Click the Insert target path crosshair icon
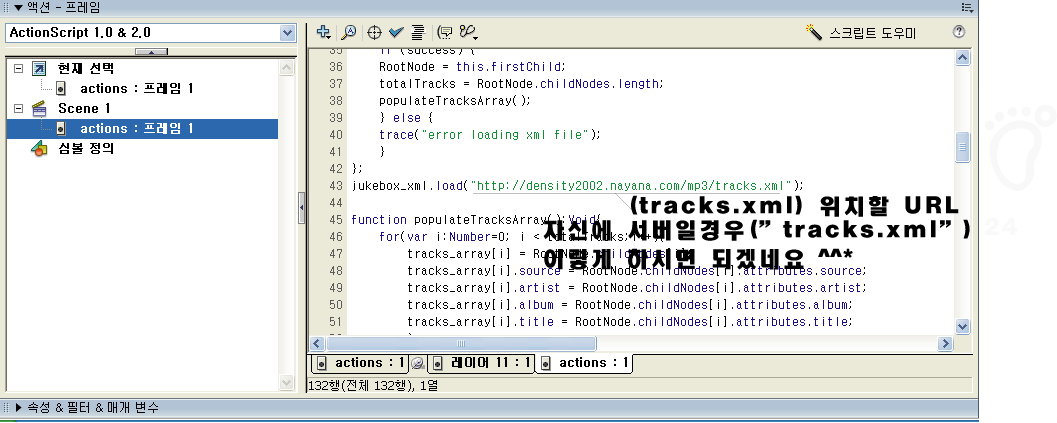 click(375, 32)
